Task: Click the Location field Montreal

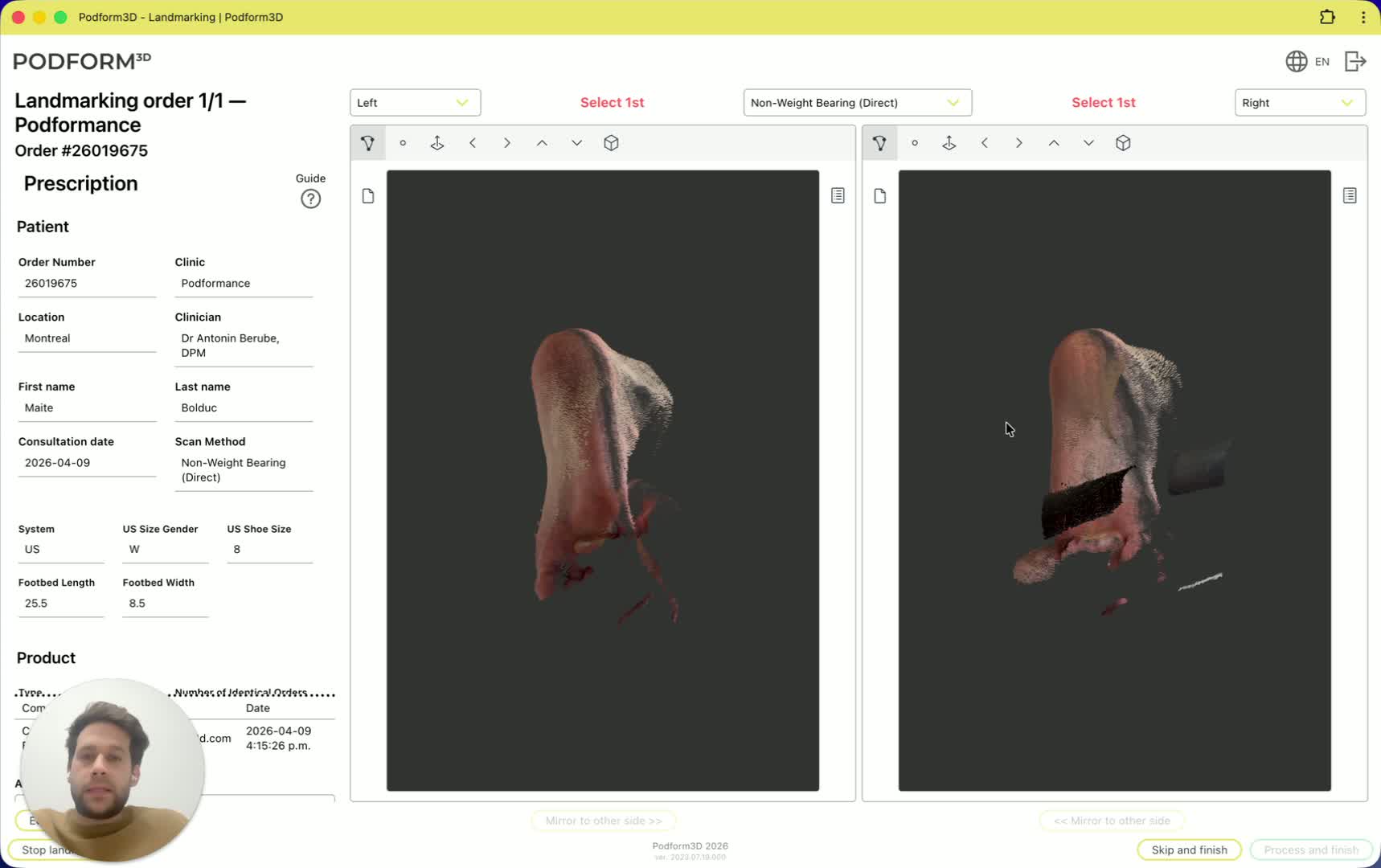Action: [87, 338]
